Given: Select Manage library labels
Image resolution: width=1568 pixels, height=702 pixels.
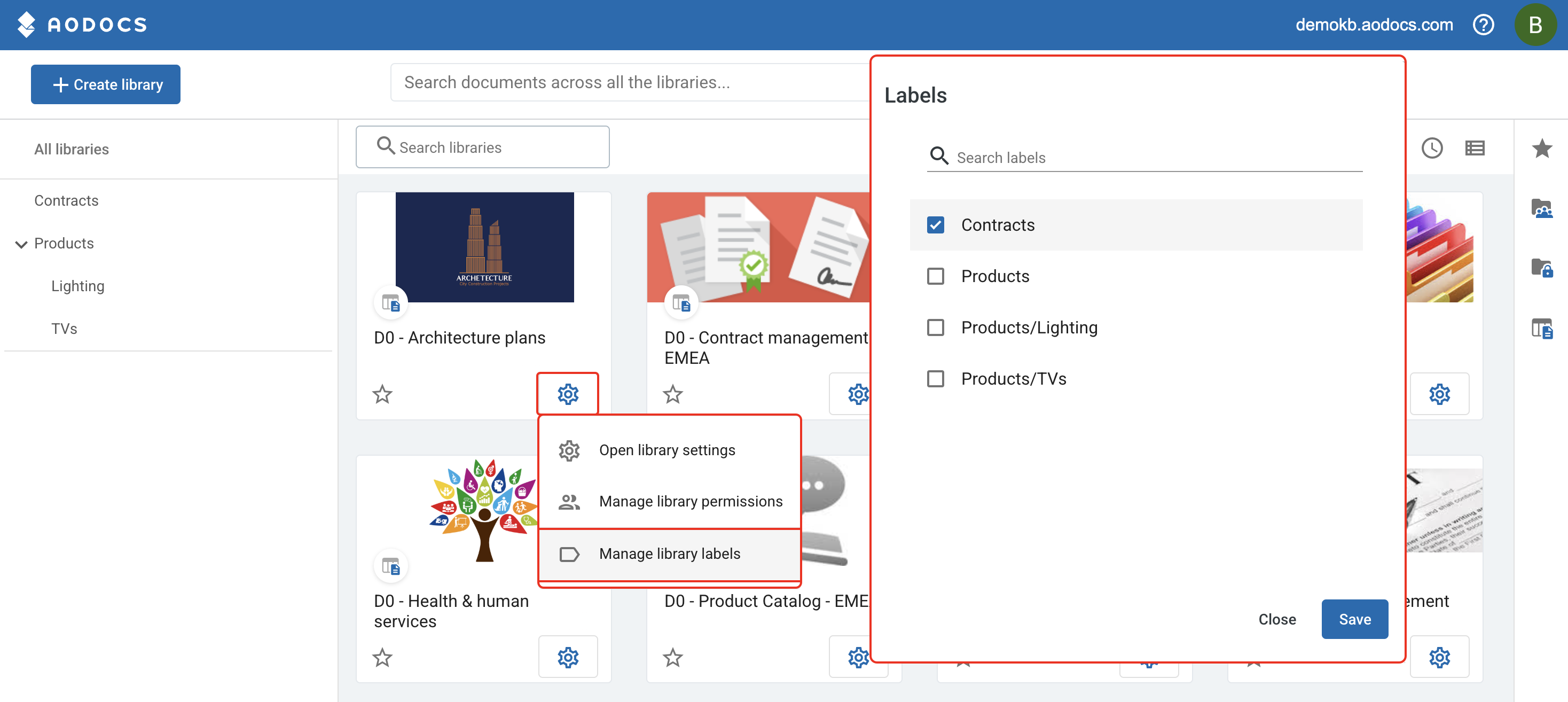Looking at the screenshot, I should pos(670,553).
